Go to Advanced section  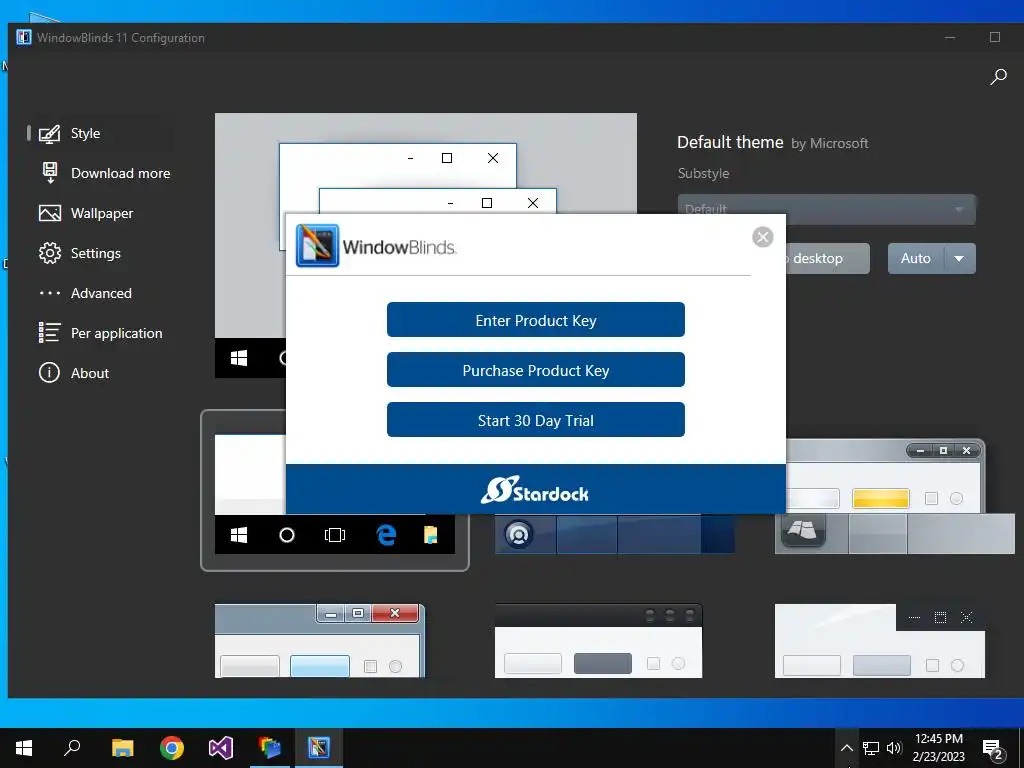pyautogui.click(x=101, y=293)
